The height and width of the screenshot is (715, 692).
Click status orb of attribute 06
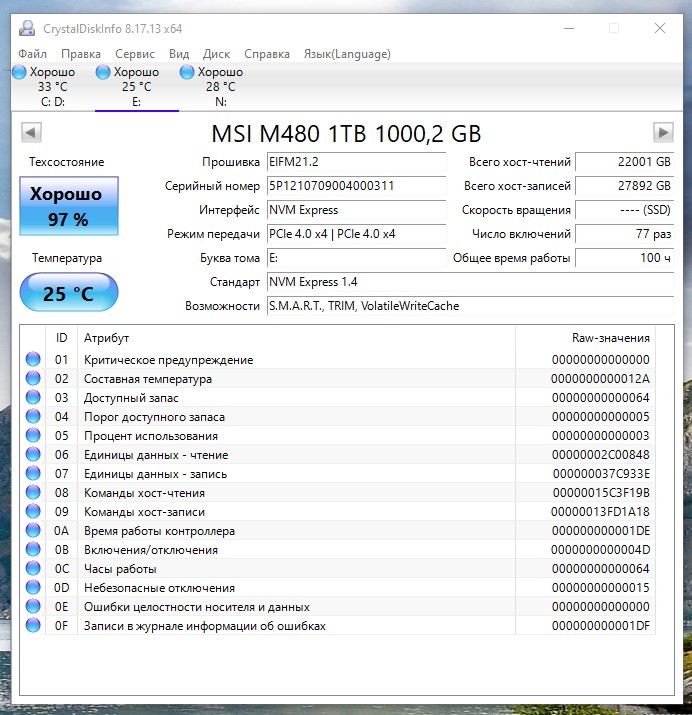(33, 455)
